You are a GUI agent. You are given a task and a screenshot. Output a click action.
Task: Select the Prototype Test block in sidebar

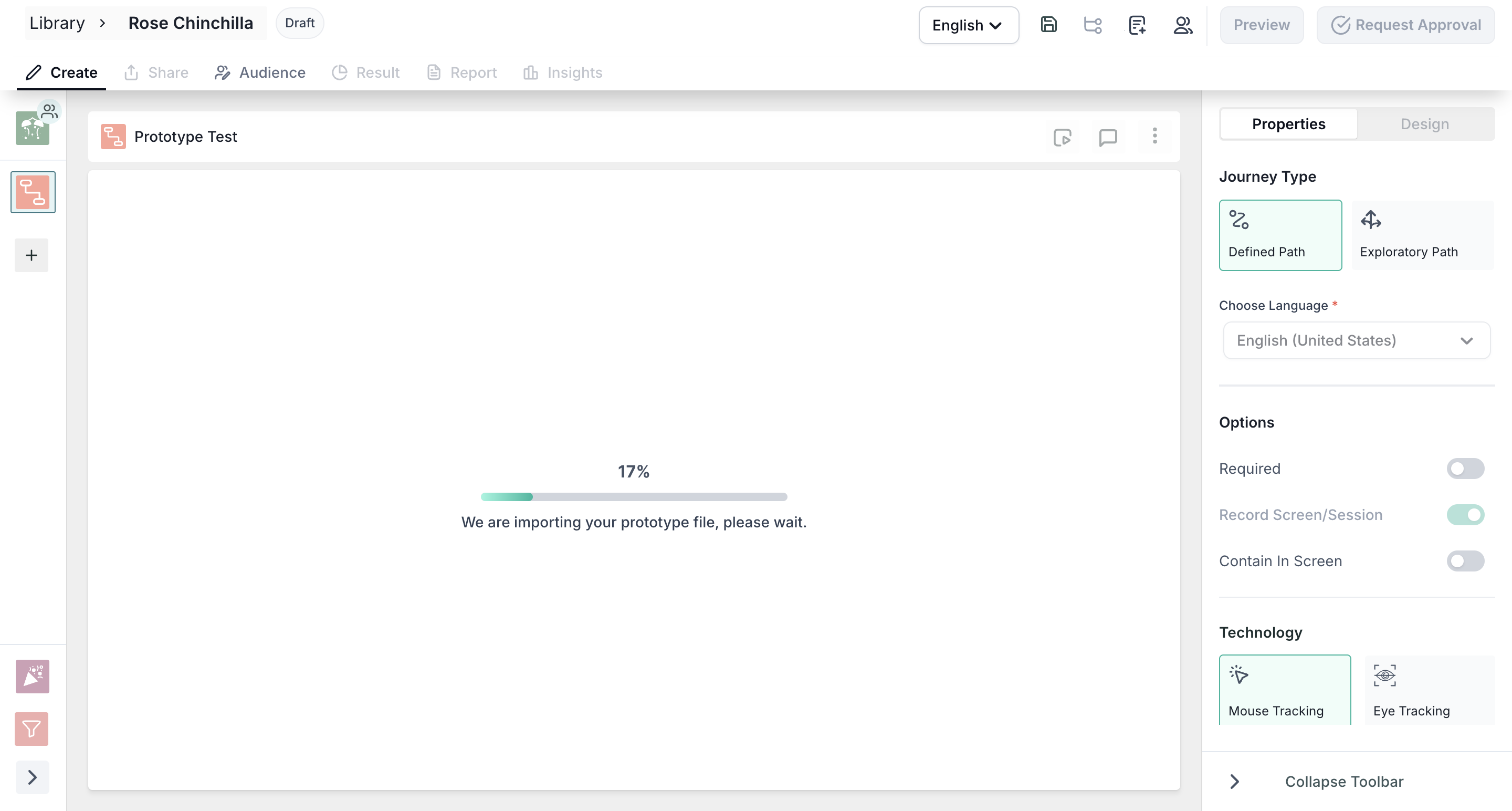point(33,192)
